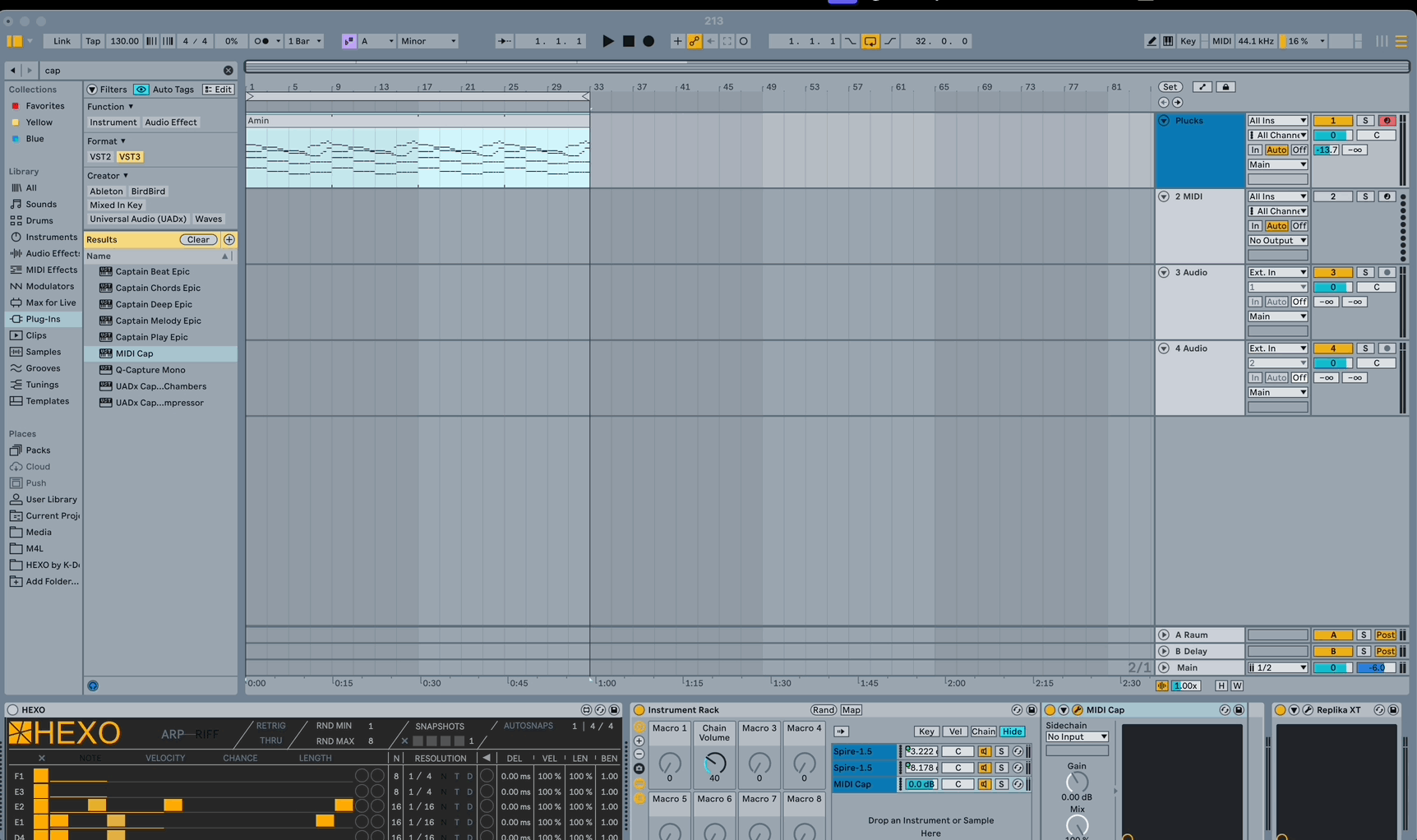Screen dimensions: 1417x840
Task: Click the filled Arrangement Record circle beside Stop
Action: (648, 41)
